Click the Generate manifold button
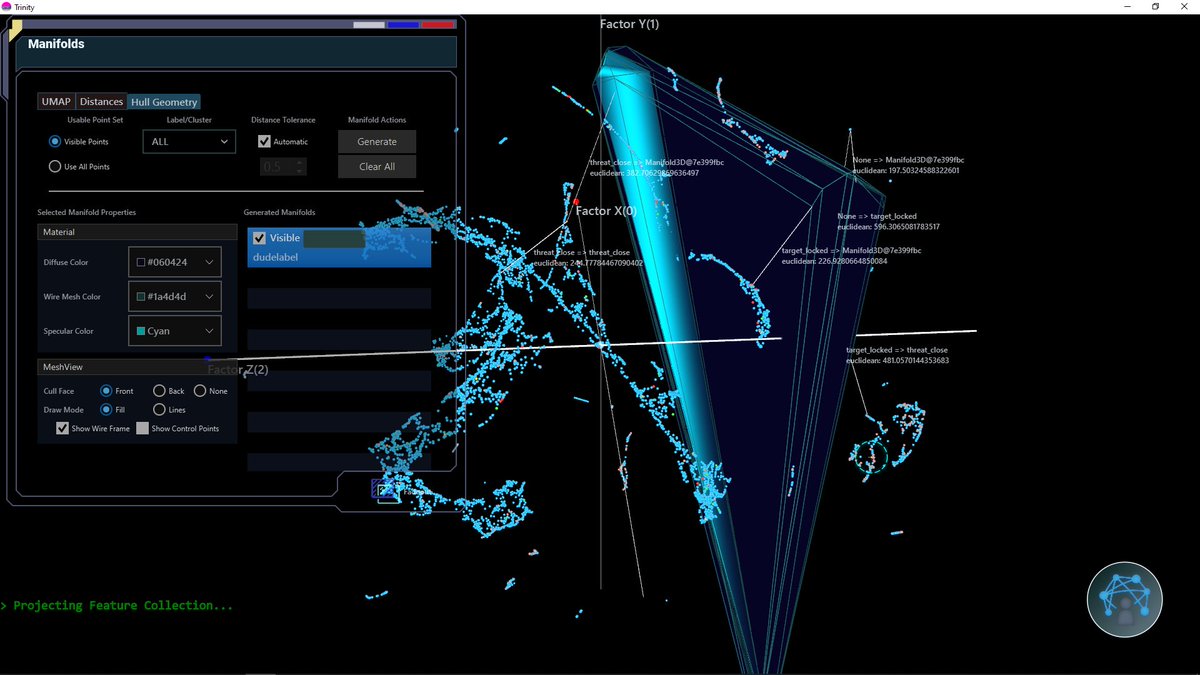 377,142
